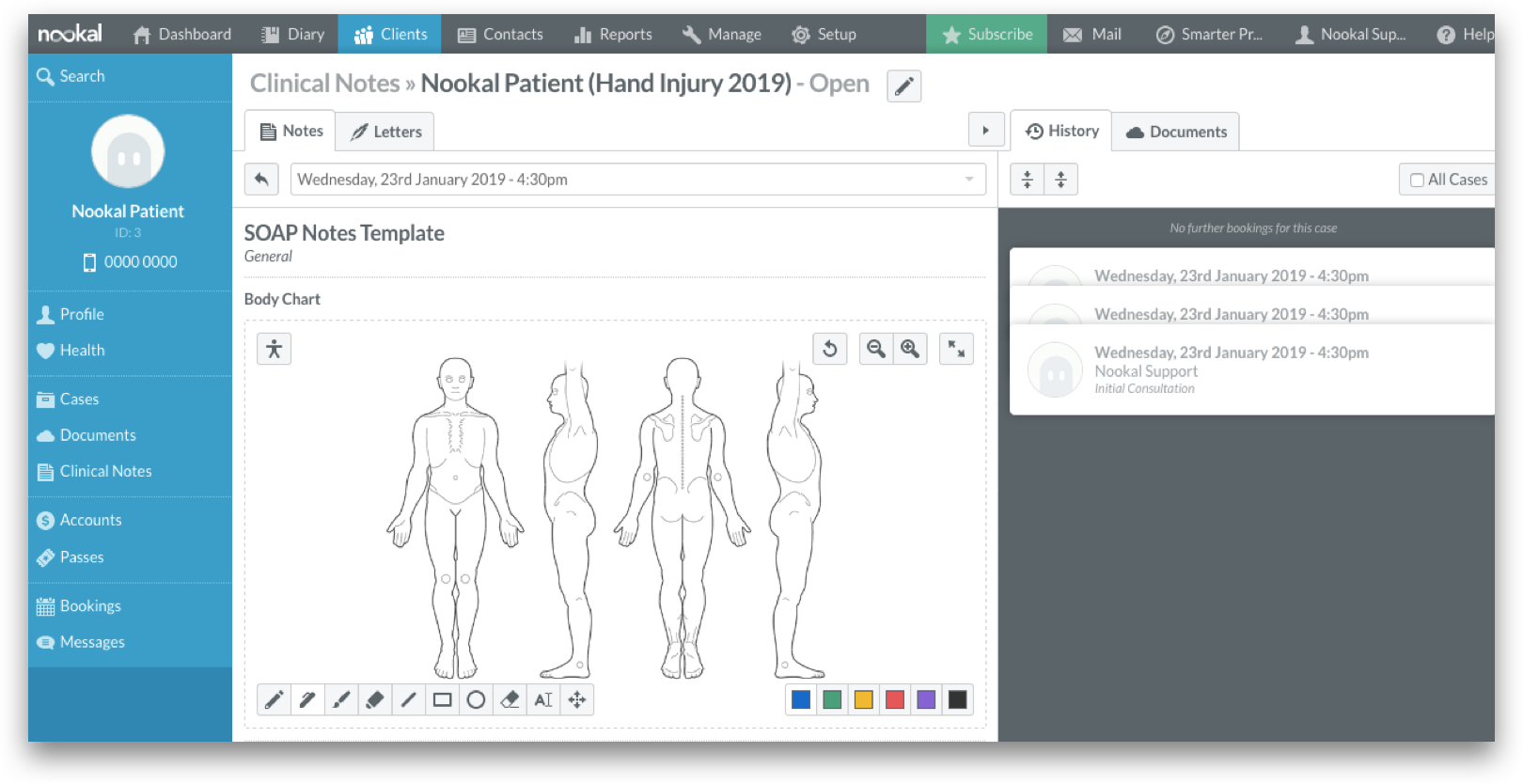
Task: Click the Clinical Notes breadcrumb link
Action: click(x=325, y=84)
